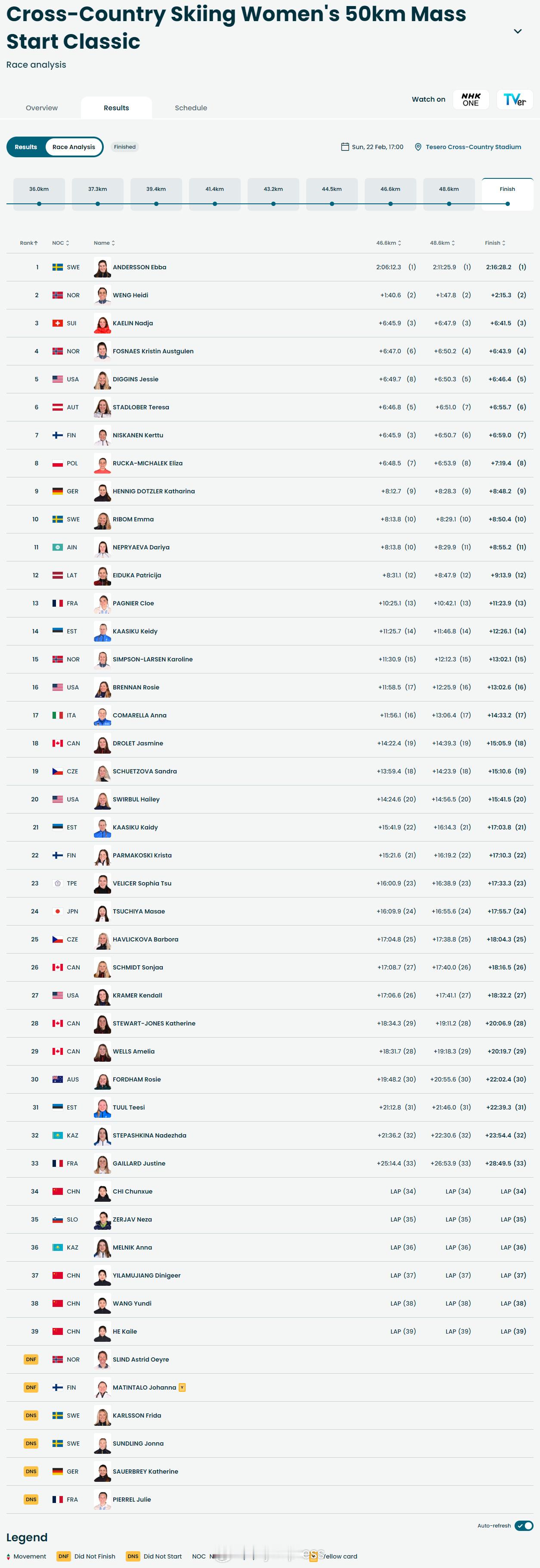The image size is (540, 1568).
Task: Open the Overview tab
Action: pyautogui.click(x=41, y=108)
